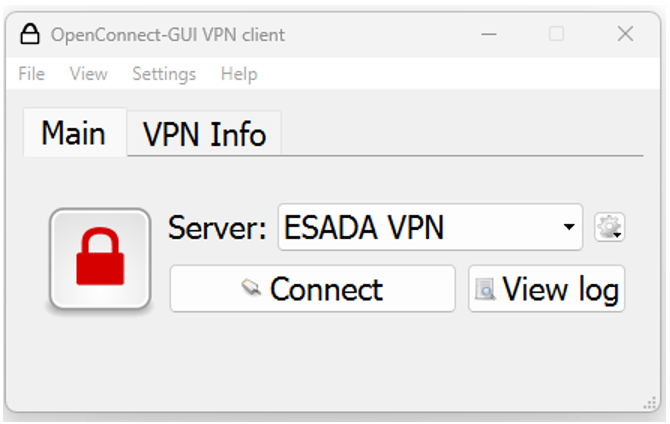Click the resize grip in the window corner
Screen dimensions: 670x424
point(649,402)
